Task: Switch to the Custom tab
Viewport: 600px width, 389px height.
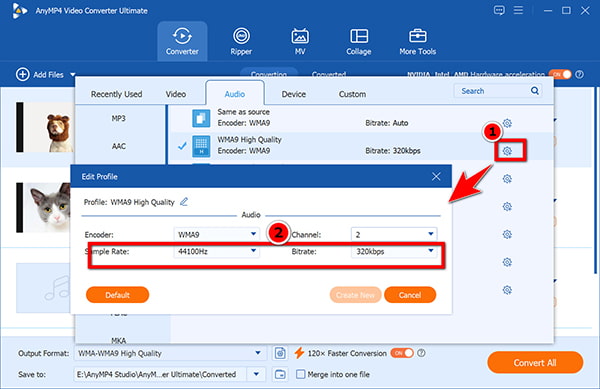Action: (352, 94)
